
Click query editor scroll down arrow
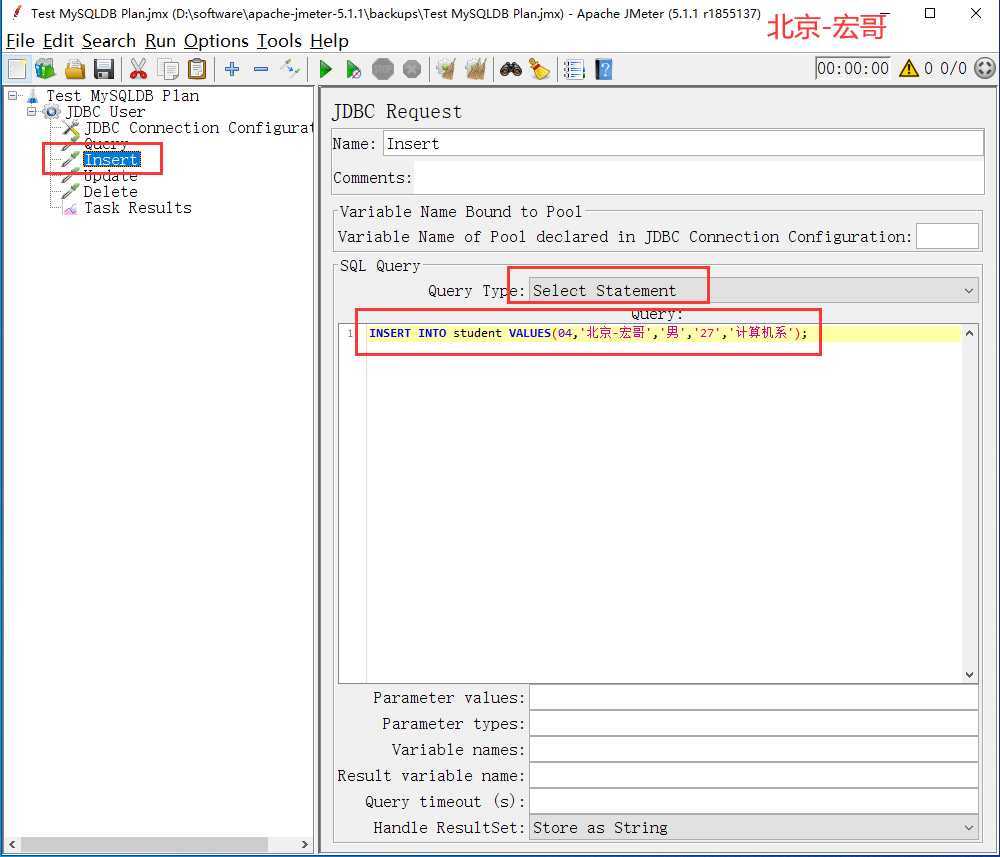(969, 675)
